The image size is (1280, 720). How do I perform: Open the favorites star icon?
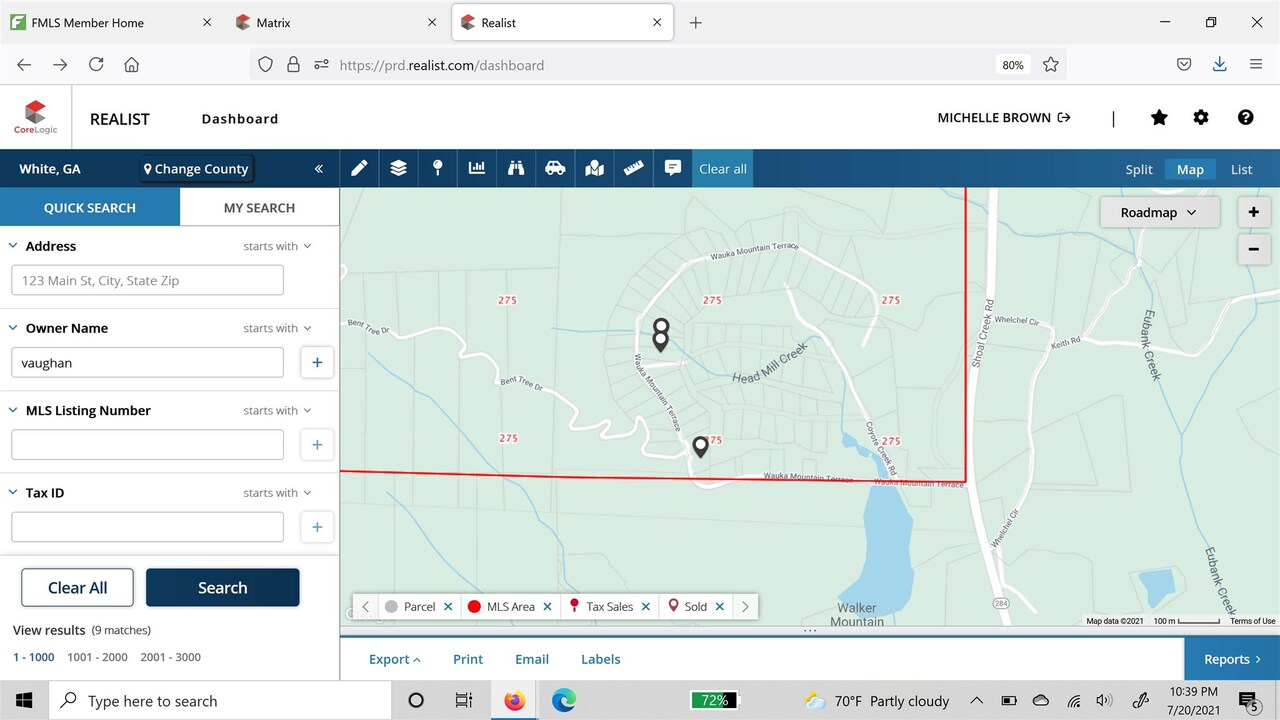coord(1159,118)
